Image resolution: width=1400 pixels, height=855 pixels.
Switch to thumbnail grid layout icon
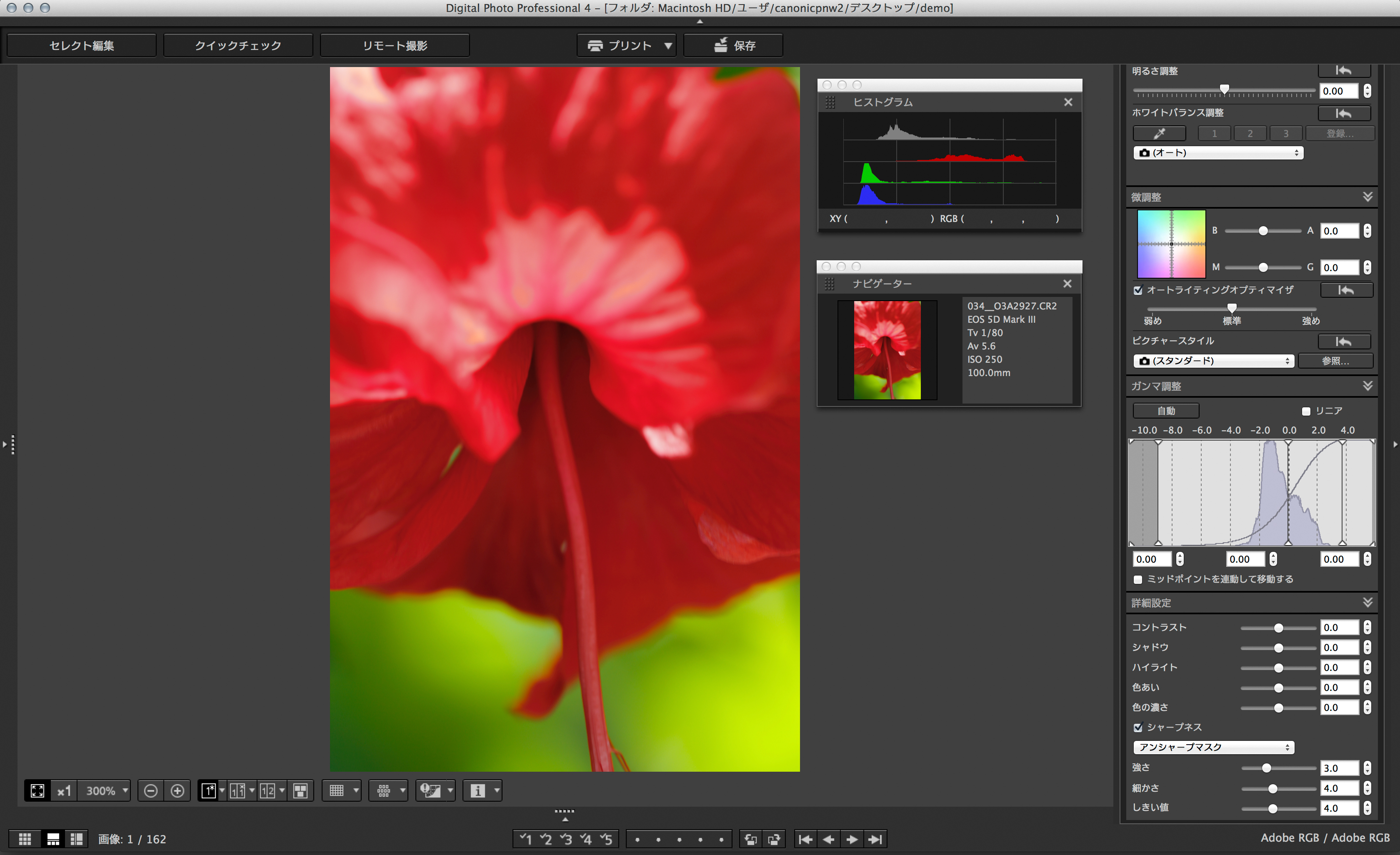click(25, 839)
